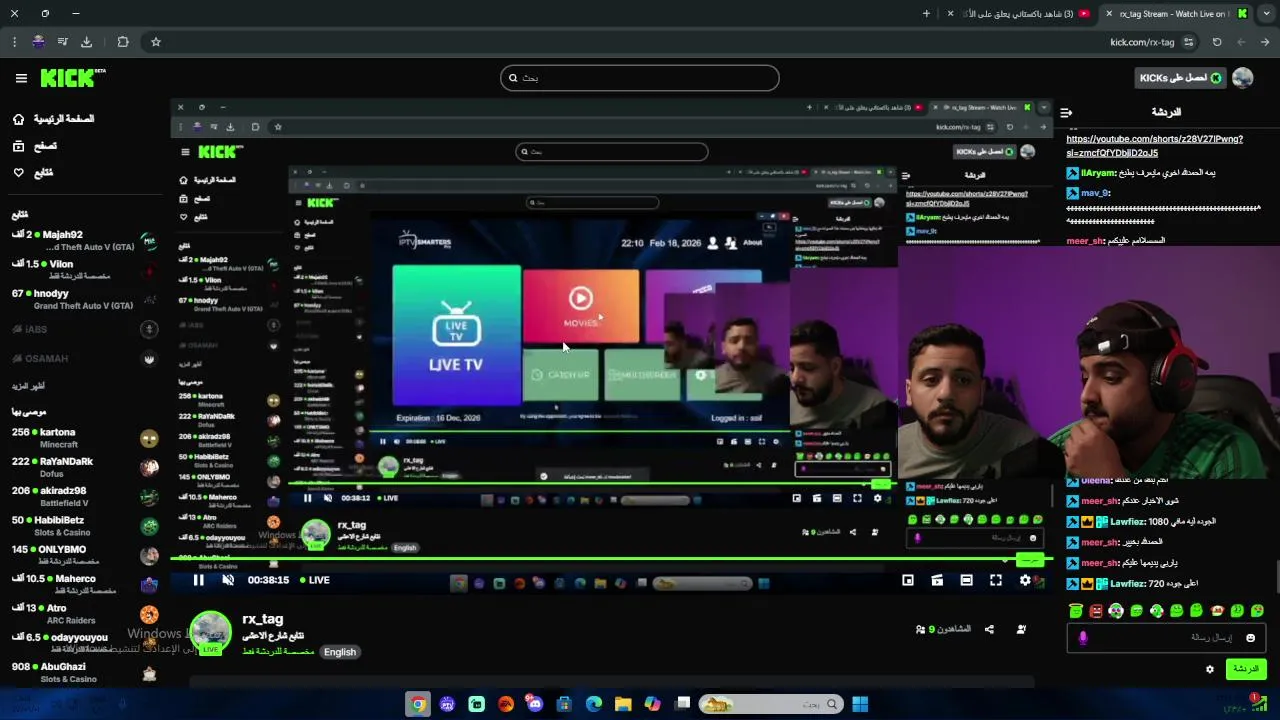The width and height of the screenshot is (1280, 720).
Task: Click the taskbar search box
Action: click(x=770, y=704)
